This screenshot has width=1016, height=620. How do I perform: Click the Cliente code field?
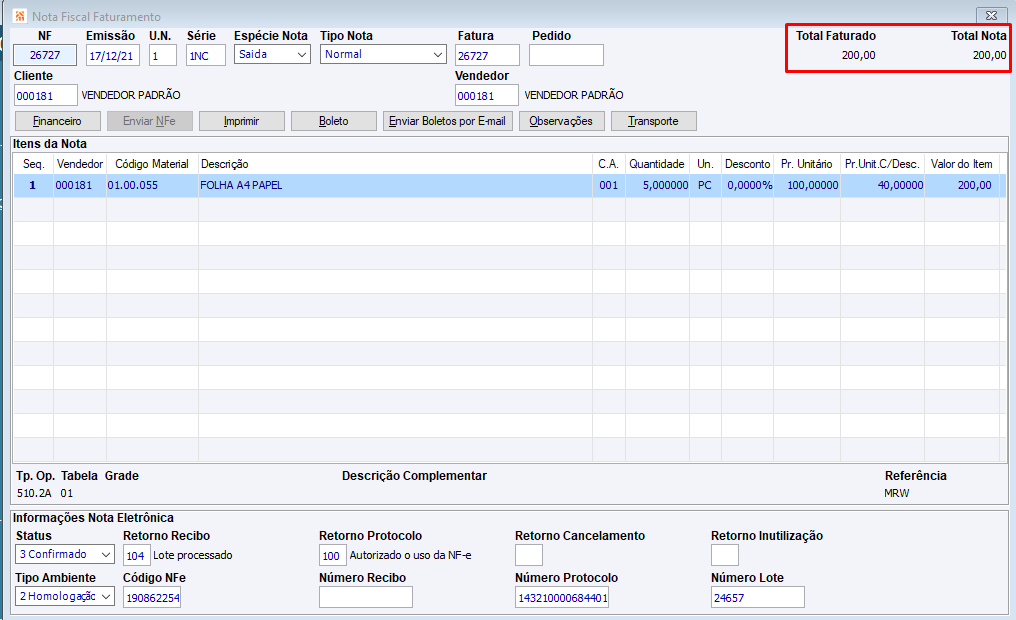[45, 95]
